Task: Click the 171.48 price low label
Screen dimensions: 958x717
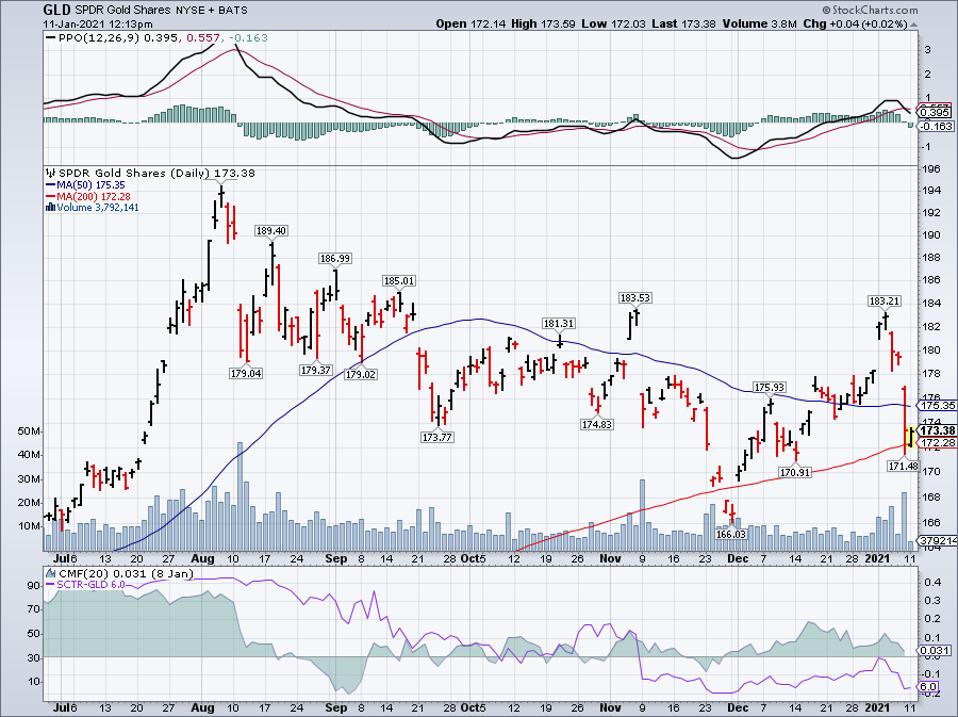Action: pyautogui.click(x=903, y=466)
